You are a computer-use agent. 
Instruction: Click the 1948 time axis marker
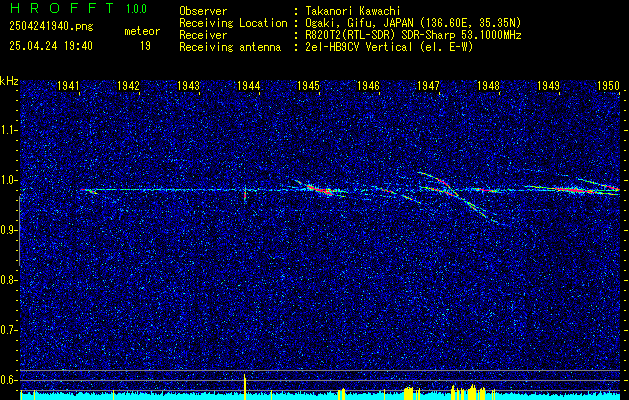[489, 85]
